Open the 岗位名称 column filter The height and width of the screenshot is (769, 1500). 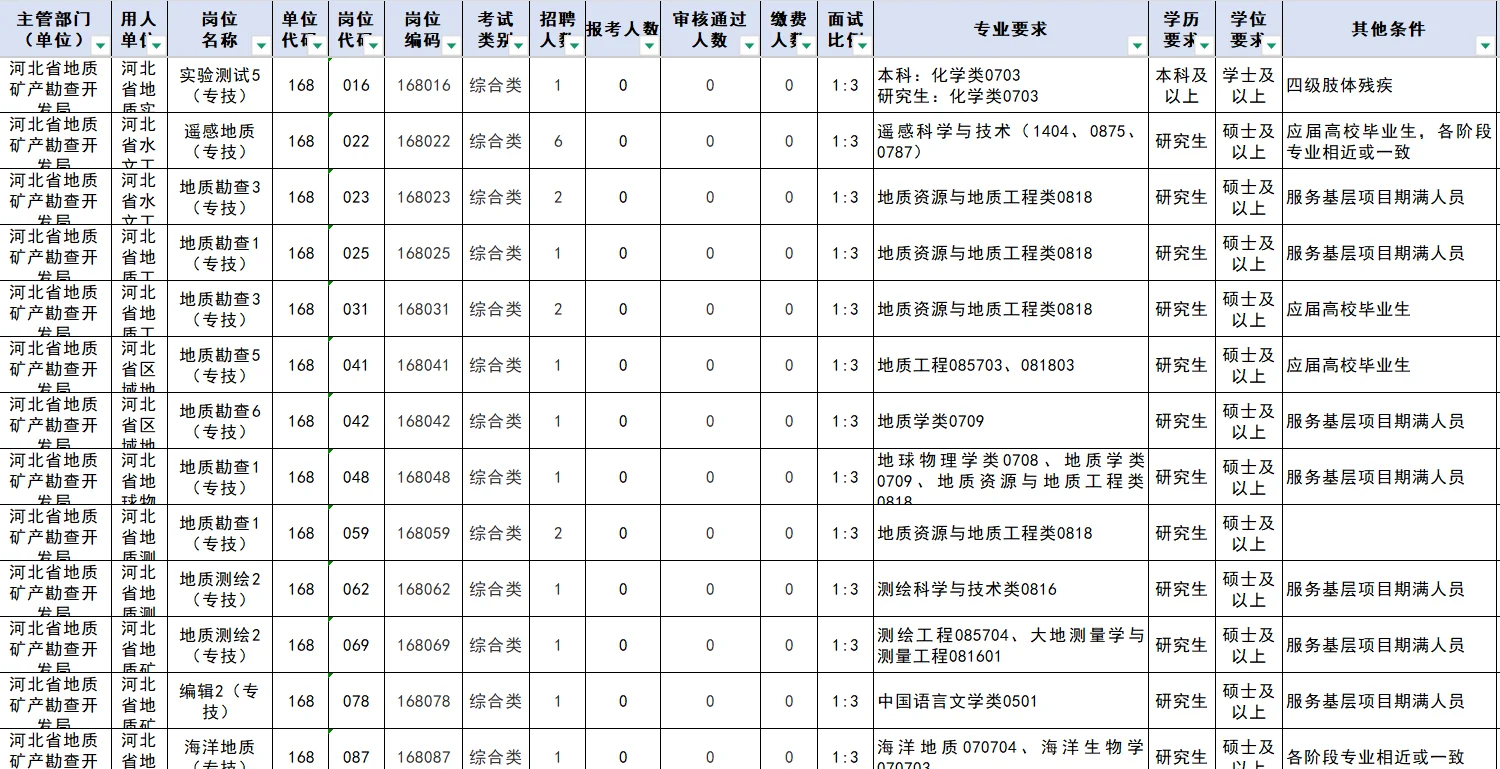pos(260,44)
